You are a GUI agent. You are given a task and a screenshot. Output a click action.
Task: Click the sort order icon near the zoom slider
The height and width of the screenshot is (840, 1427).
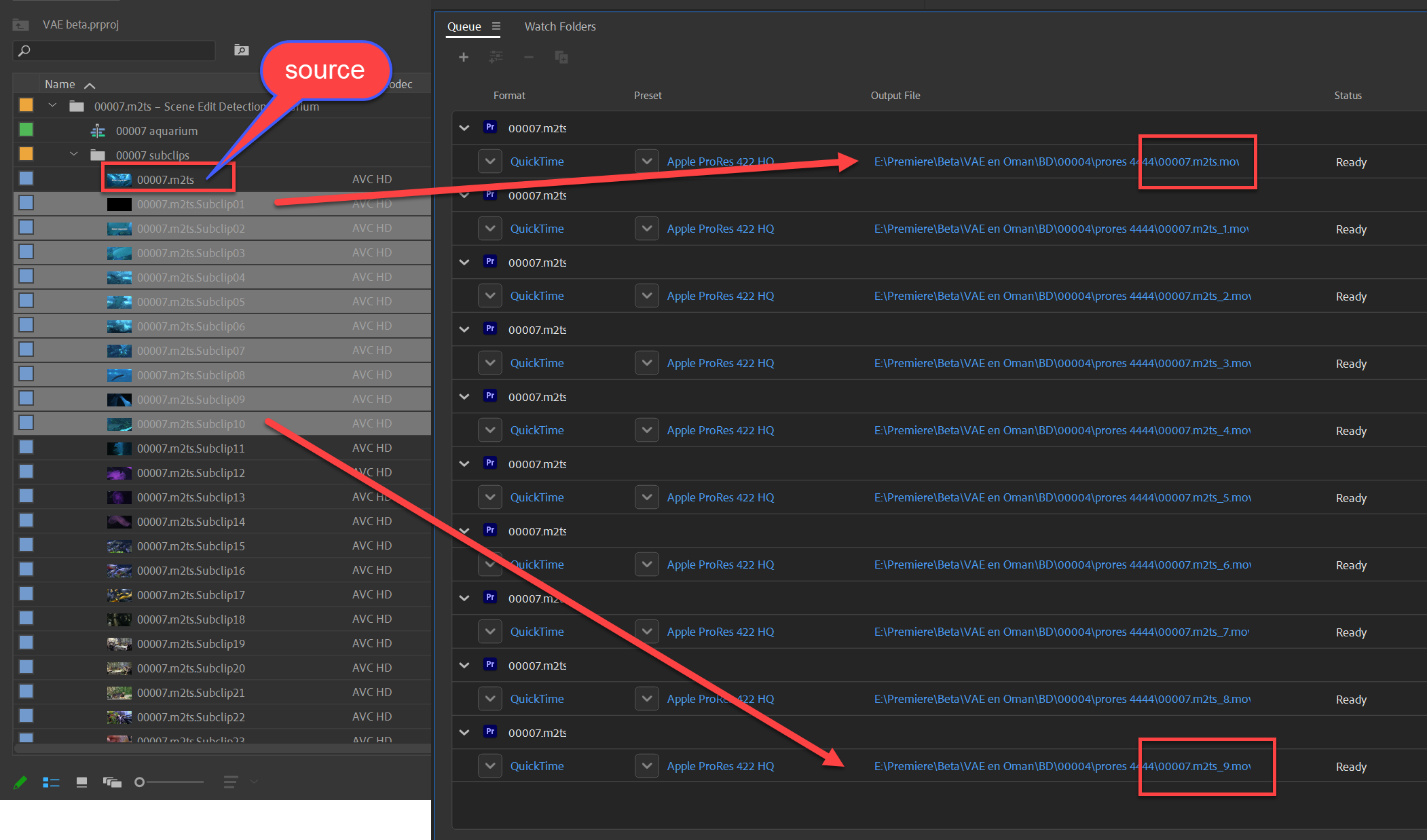[x=230, y=782]
